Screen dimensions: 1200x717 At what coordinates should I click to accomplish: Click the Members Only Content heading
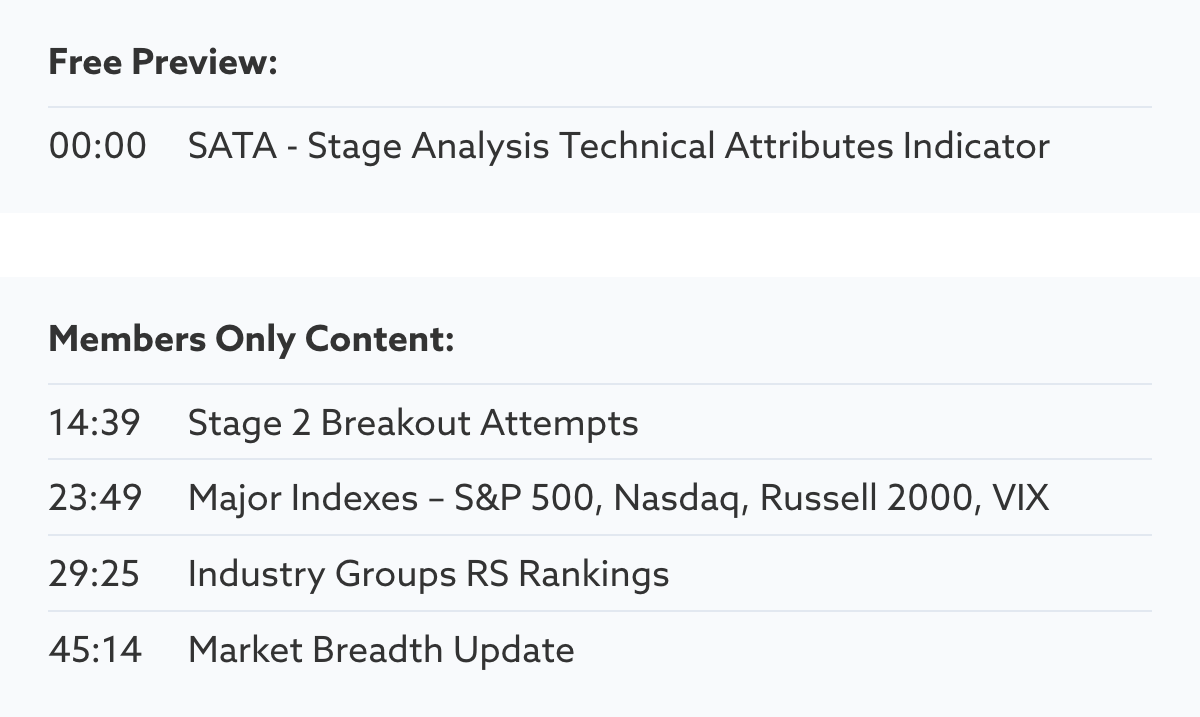[251, 339]
